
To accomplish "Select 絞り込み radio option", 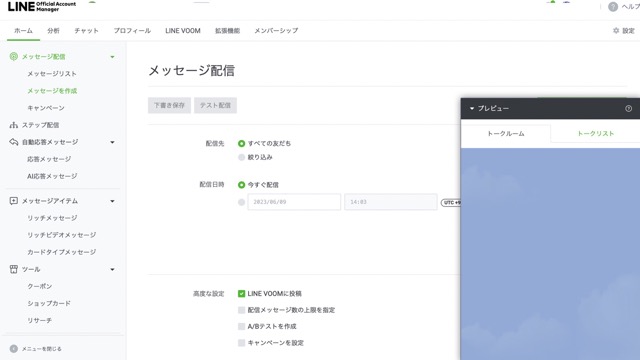I will (241, 157).
